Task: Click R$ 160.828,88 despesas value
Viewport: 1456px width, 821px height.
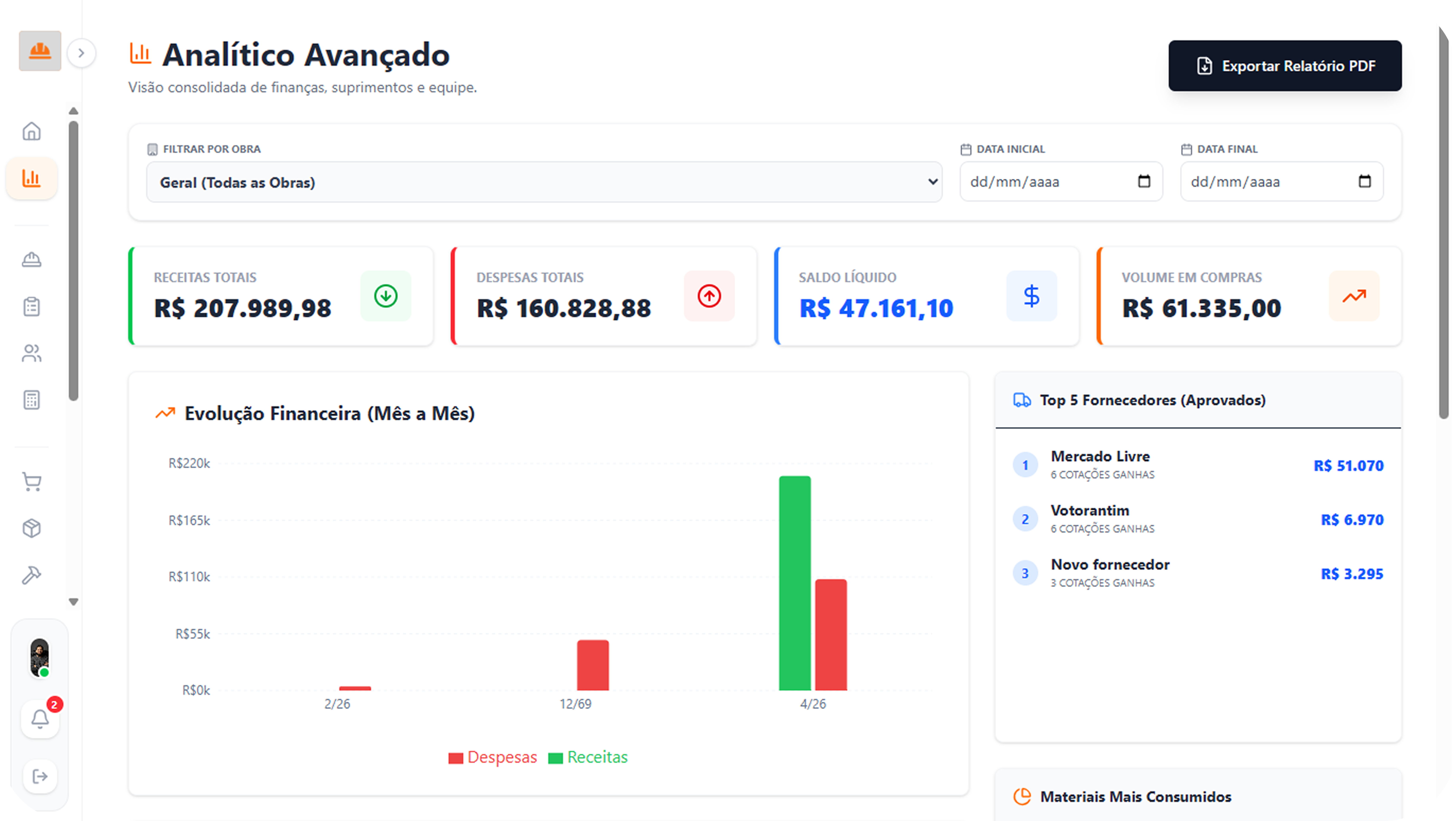Action: [x=564, y=309]
